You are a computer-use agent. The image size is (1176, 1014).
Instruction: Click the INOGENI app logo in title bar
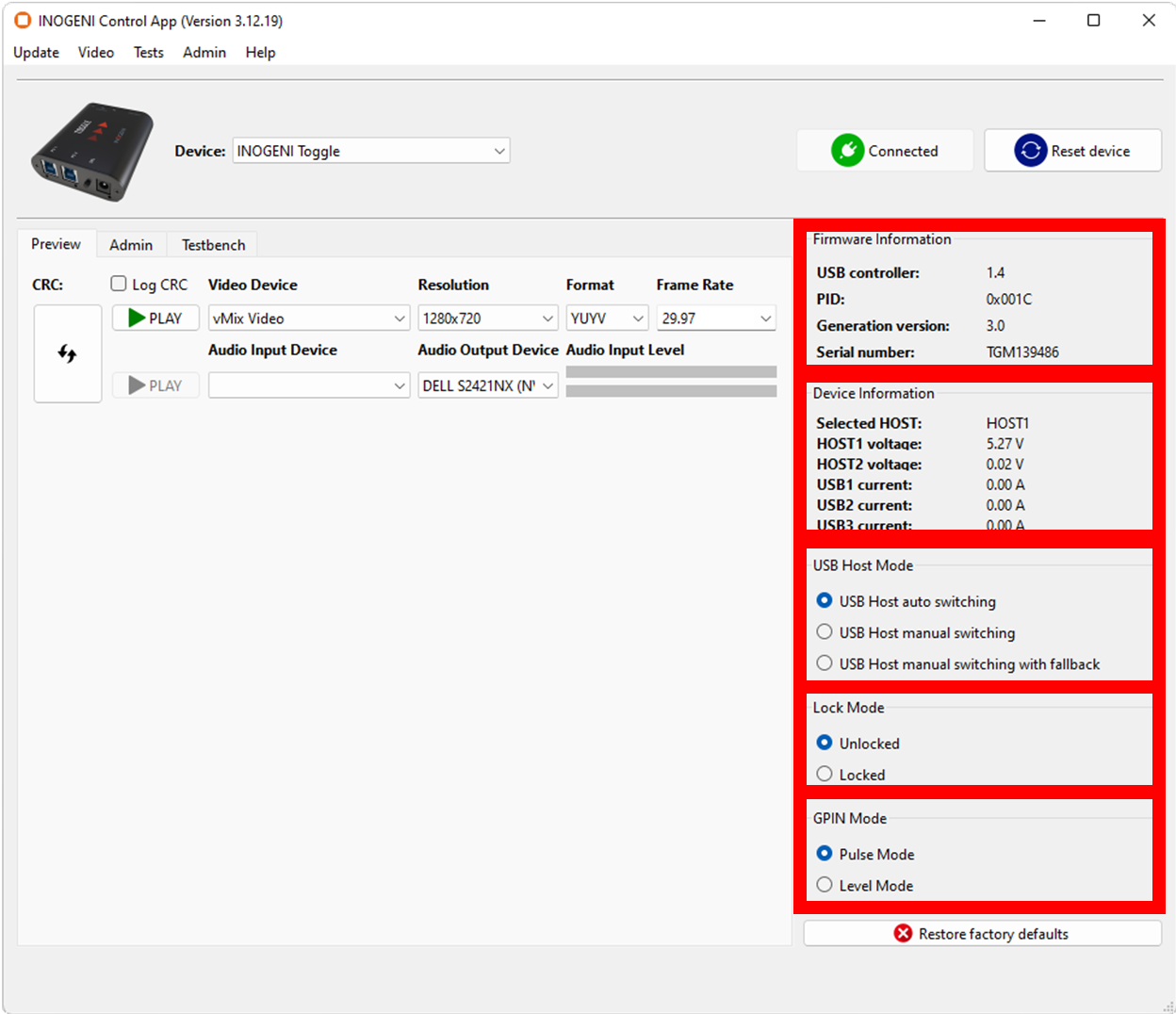23,21
